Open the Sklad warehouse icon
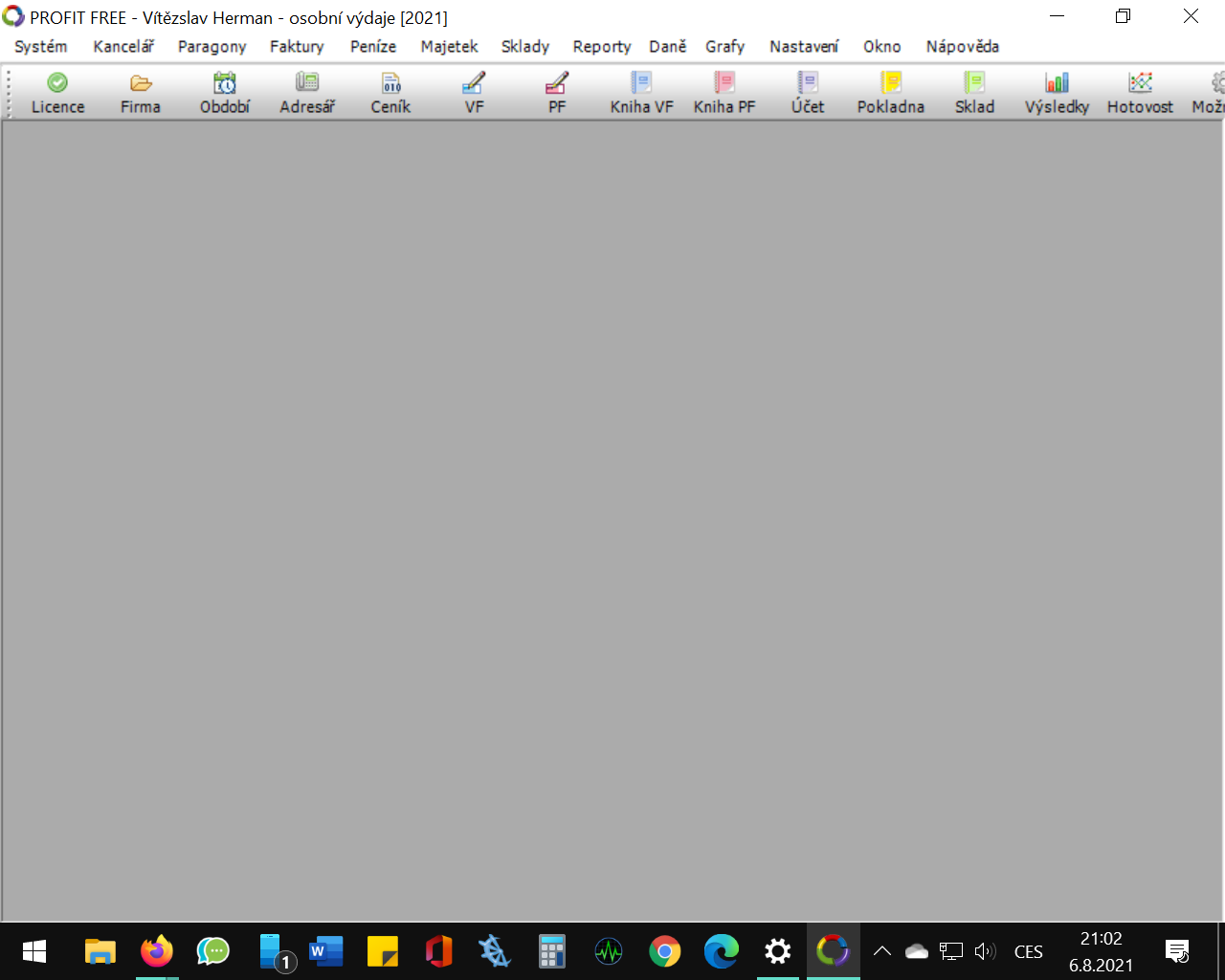The height and width of the screenshot is (980, 1225). pos(974,93)
